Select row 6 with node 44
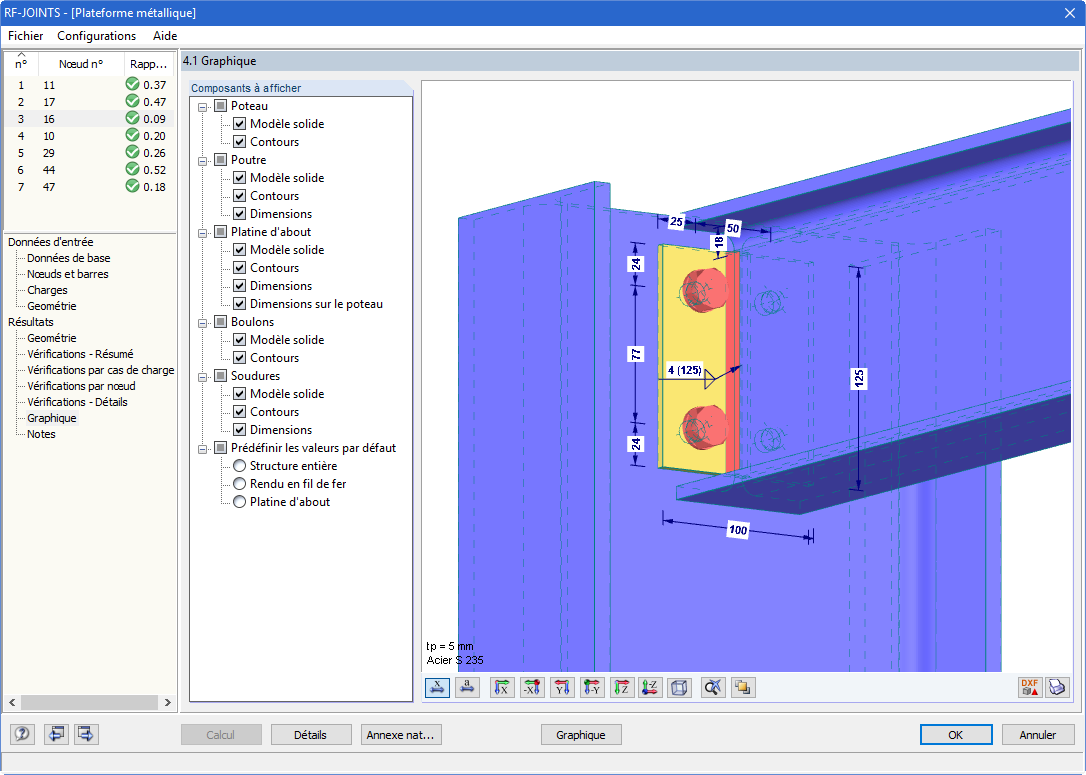This screenshot has height=775, width=1086. pos(90,170)
